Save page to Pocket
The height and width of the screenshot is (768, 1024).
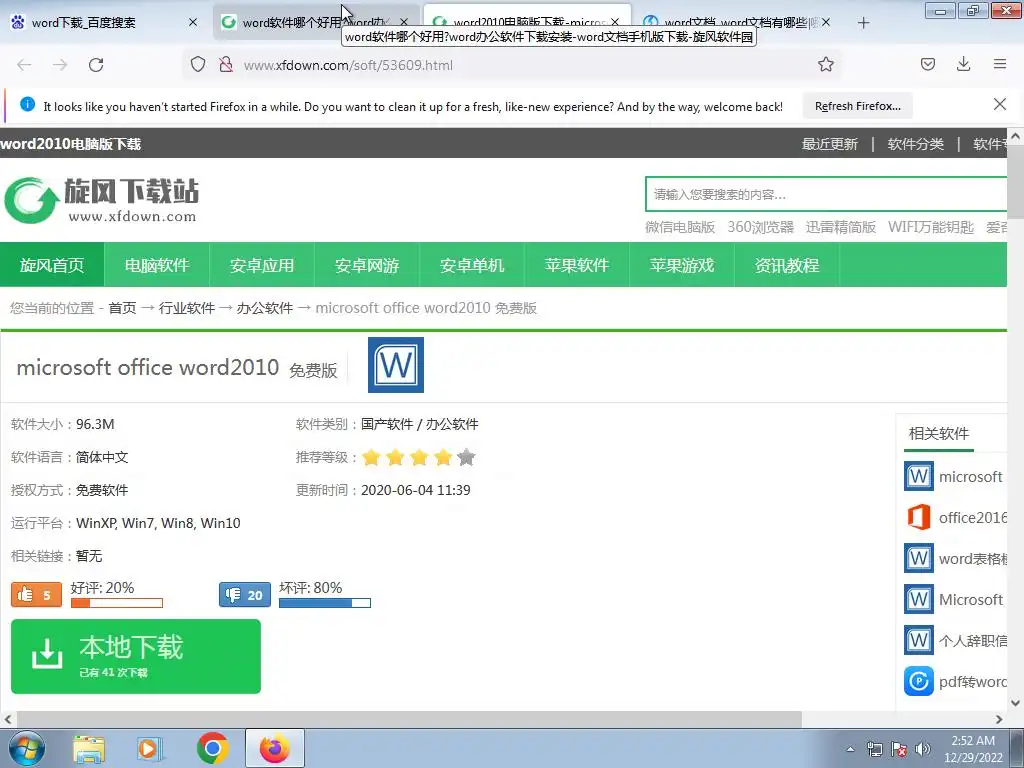[x=927, y=64]
